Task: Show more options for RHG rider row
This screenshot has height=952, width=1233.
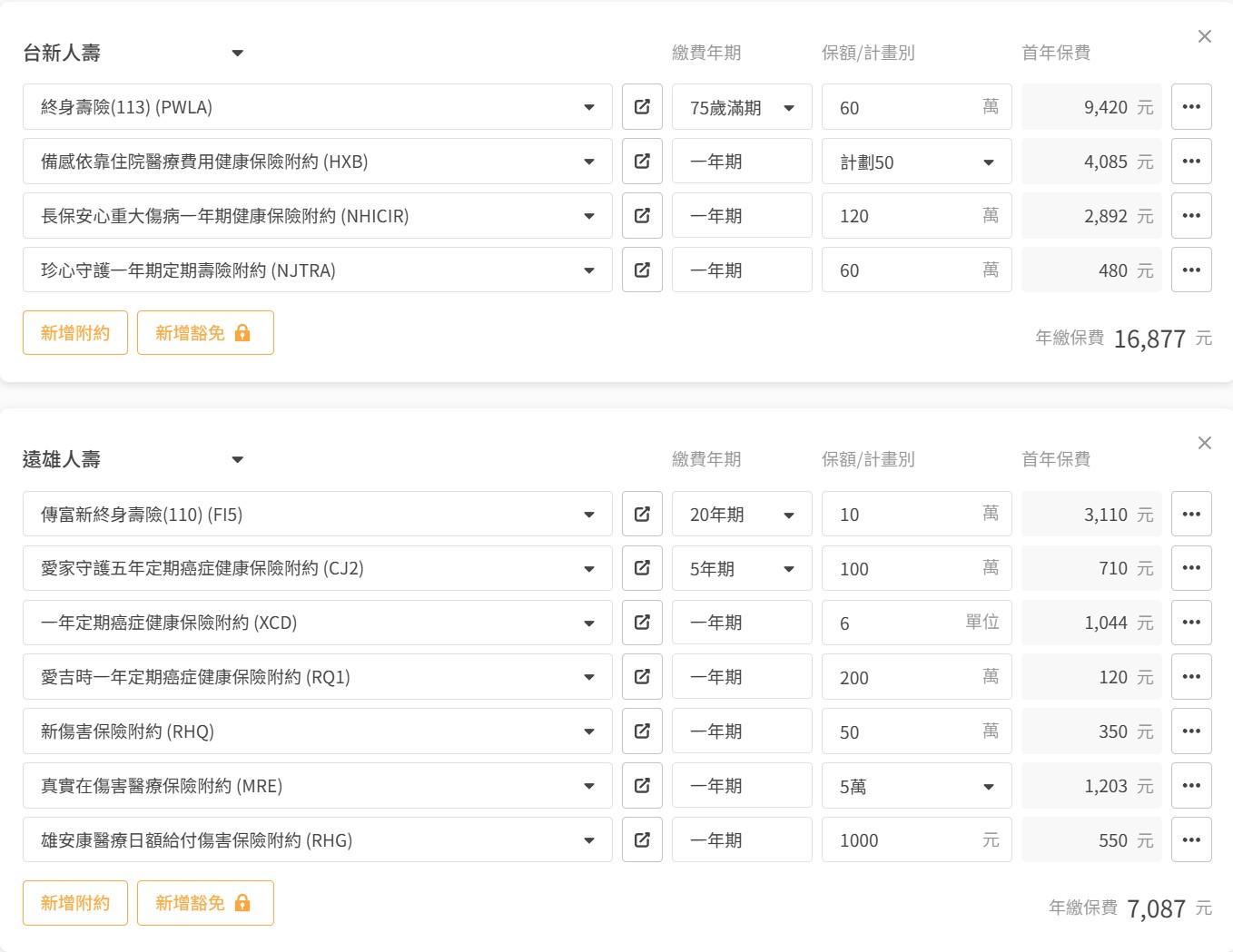Action: click(x=1191, y=840)
